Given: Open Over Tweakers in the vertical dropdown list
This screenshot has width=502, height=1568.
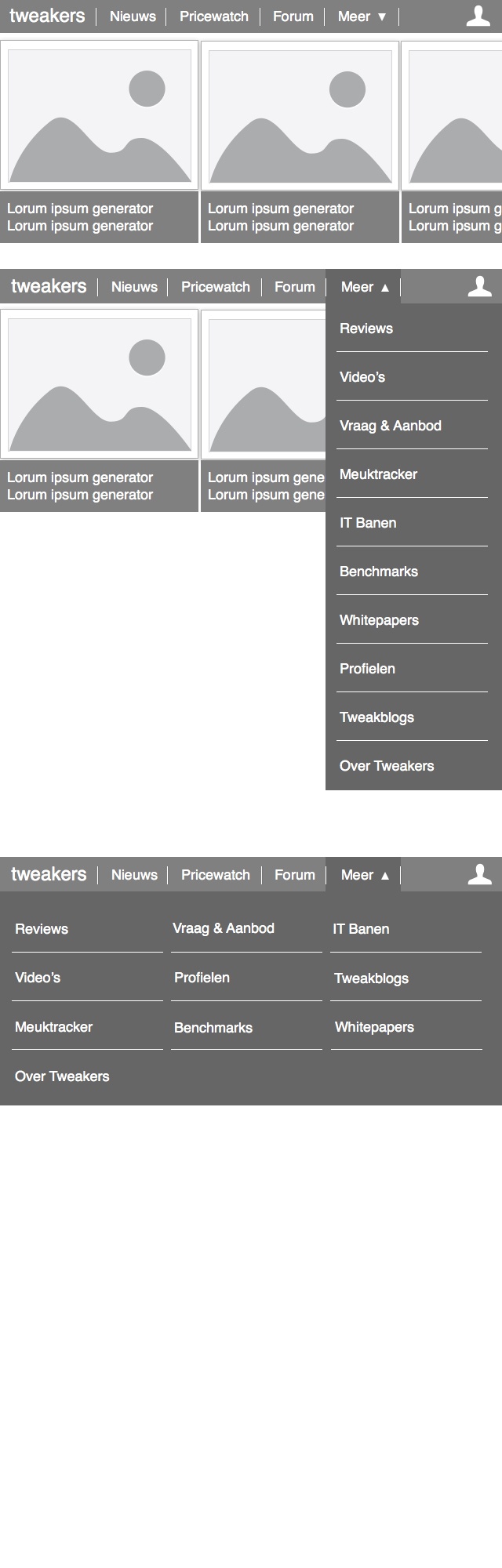Looking at the screenshot, I should click(387, 766).
